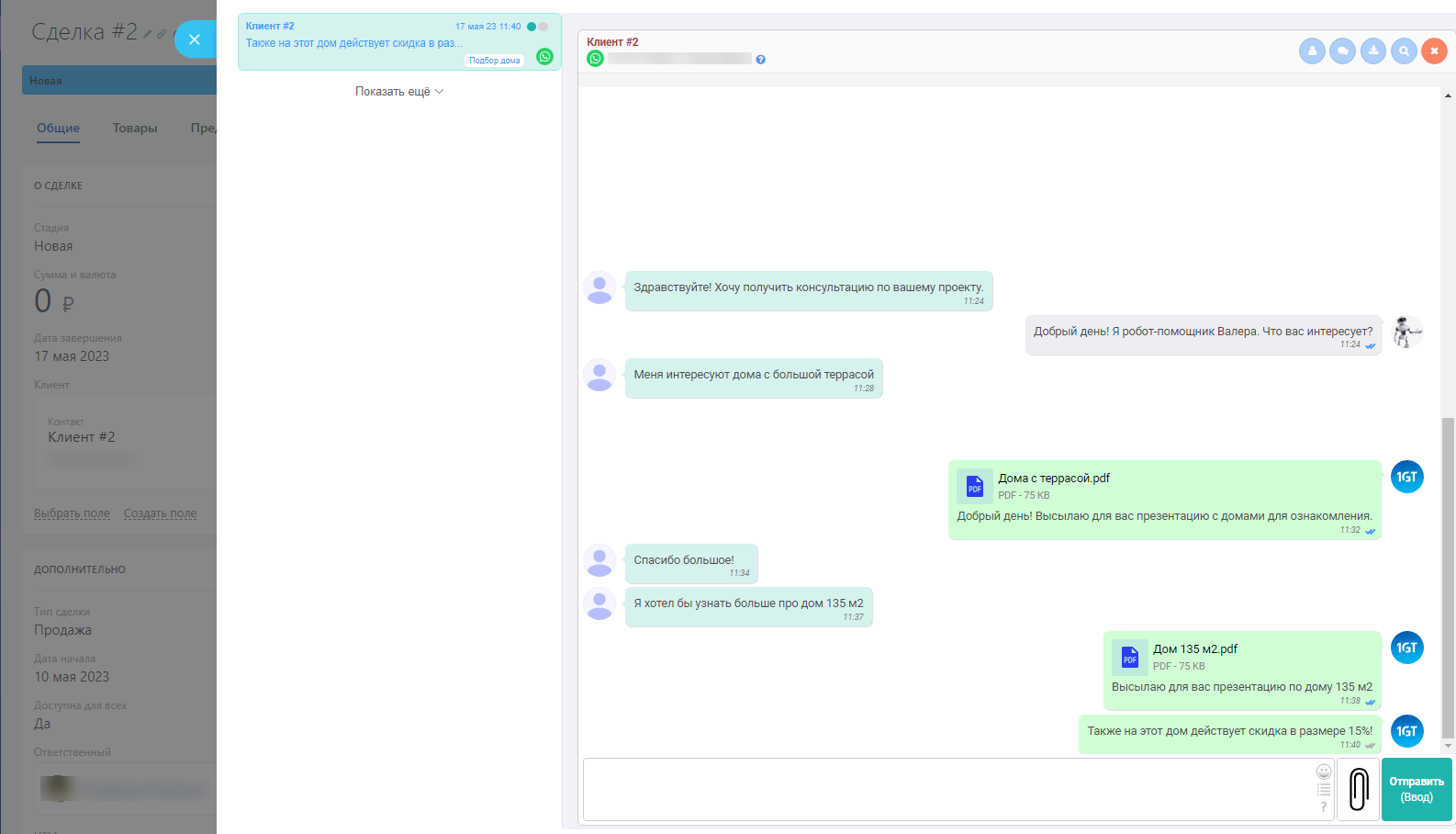Click the 1GT avatar beside Дома с террасой.pdf
1456x834 pixels.
point(1407,477)
